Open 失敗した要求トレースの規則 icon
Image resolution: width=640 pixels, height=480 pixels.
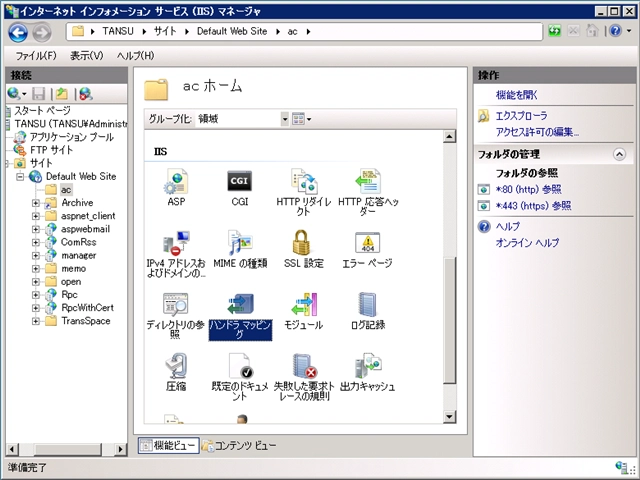coord(305,366)
